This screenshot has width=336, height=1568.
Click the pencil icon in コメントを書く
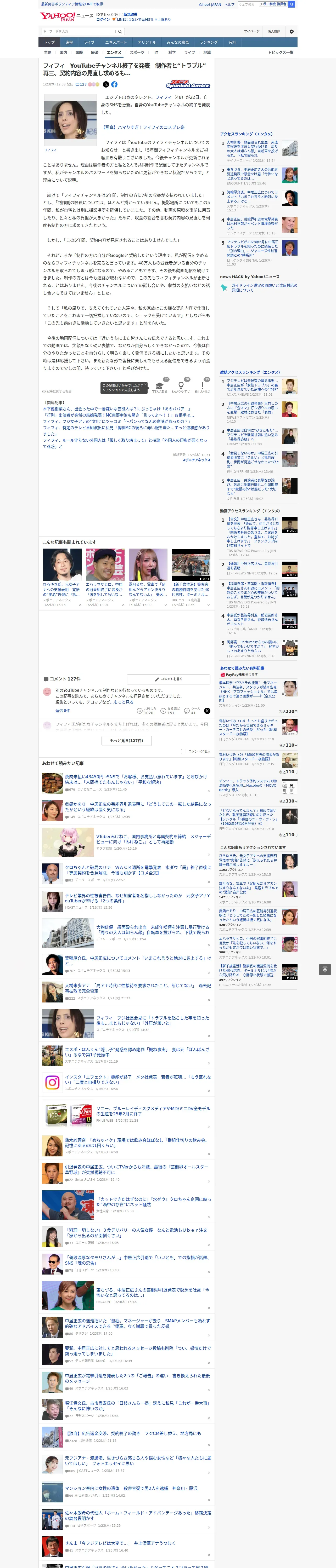click(157, 679)
